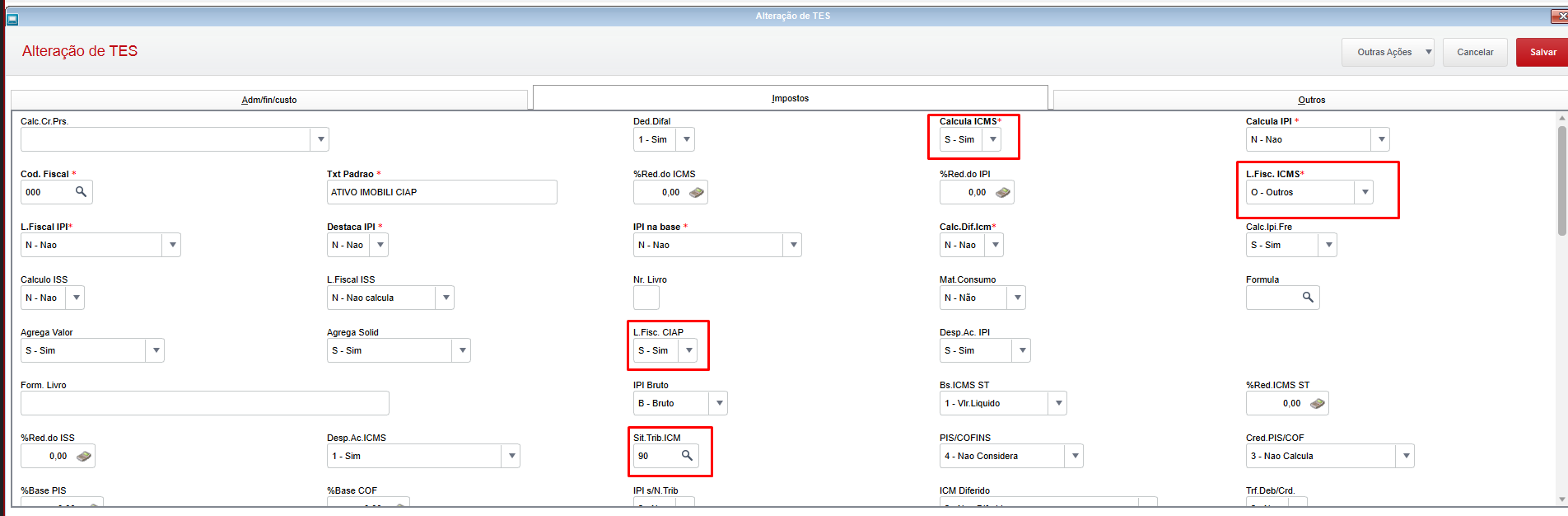Click the Nr. Livro input box

[646, 298]
